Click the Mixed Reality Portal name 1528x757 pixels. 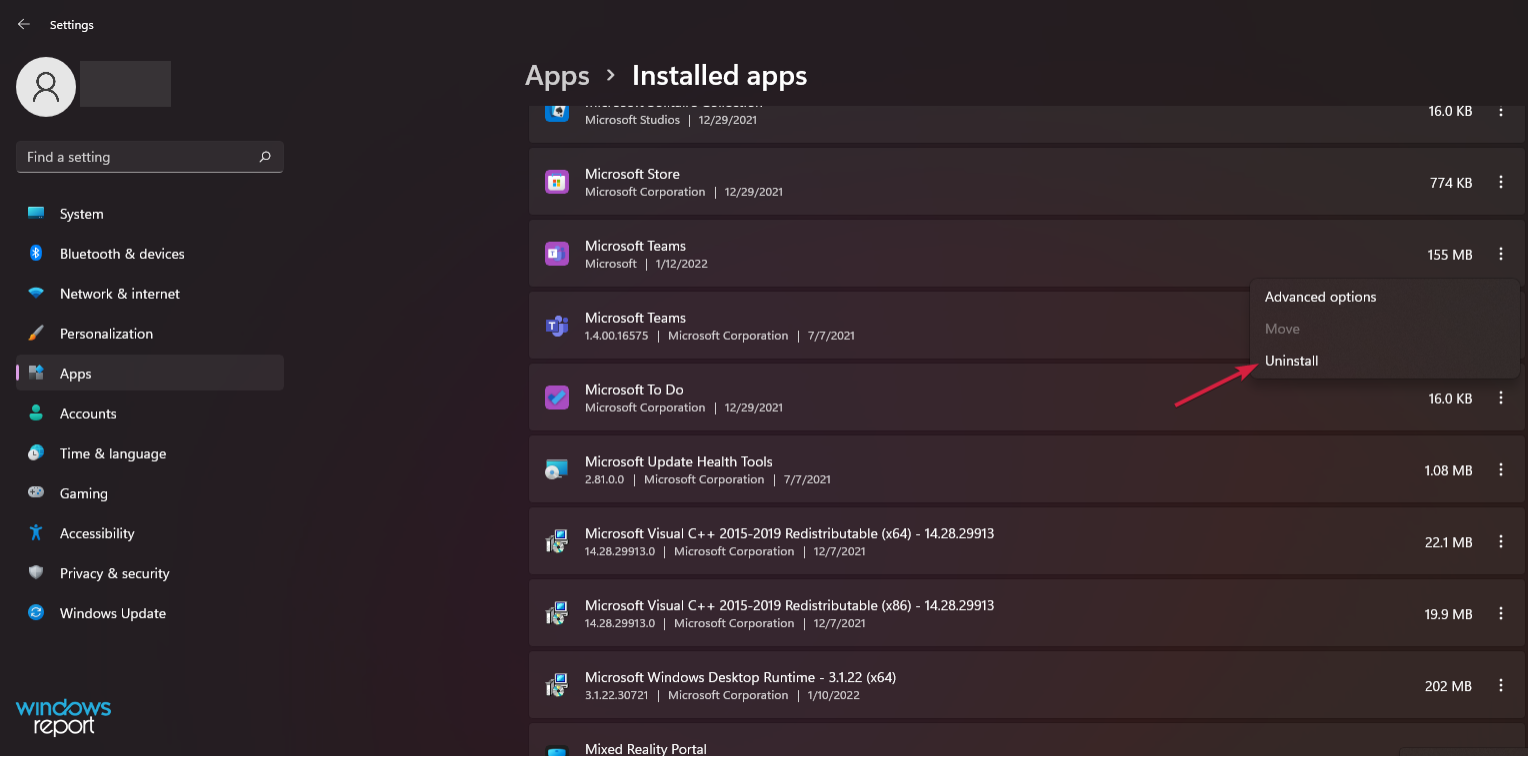pos(646,749)
